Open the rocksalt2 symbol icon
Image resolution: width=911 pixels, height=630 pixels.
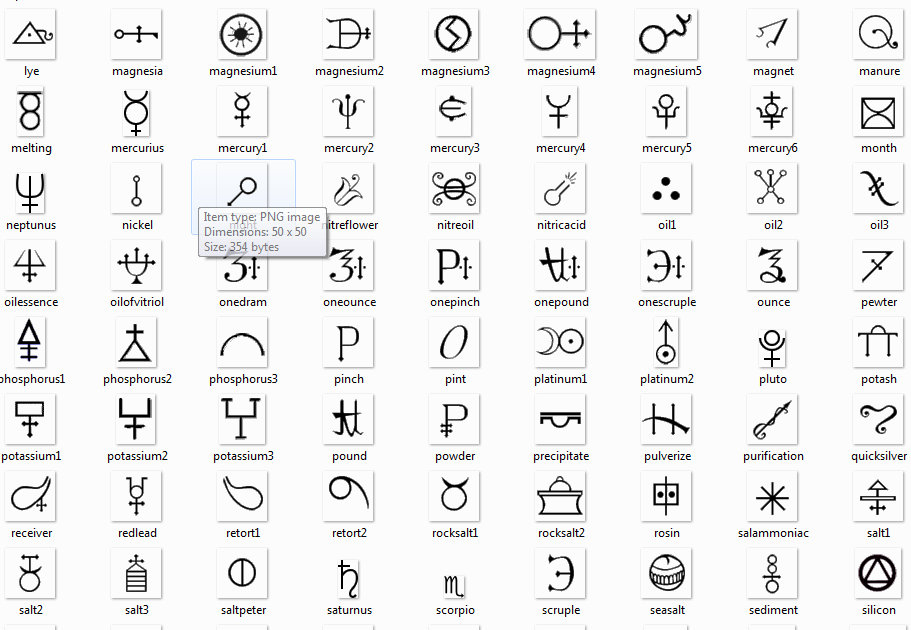560,495
